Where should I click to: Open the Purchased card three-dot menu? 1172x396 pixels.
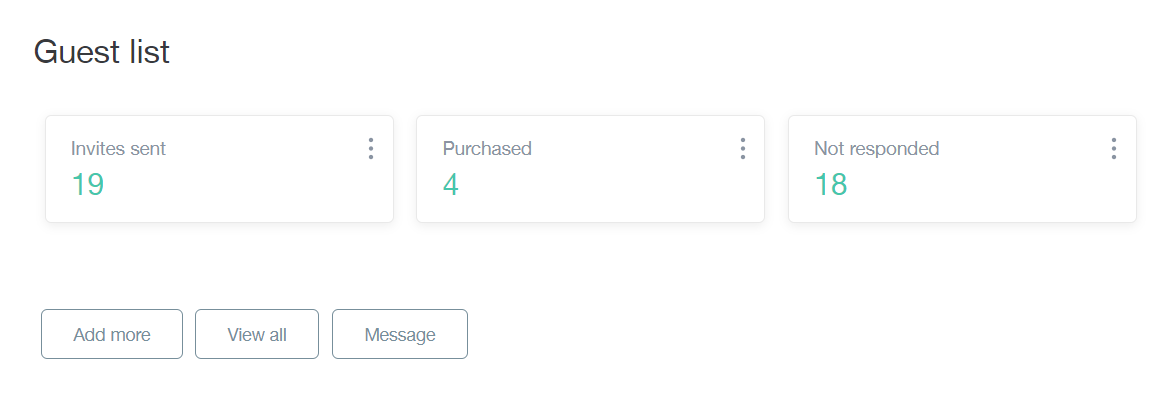click(x=742, y=149)
